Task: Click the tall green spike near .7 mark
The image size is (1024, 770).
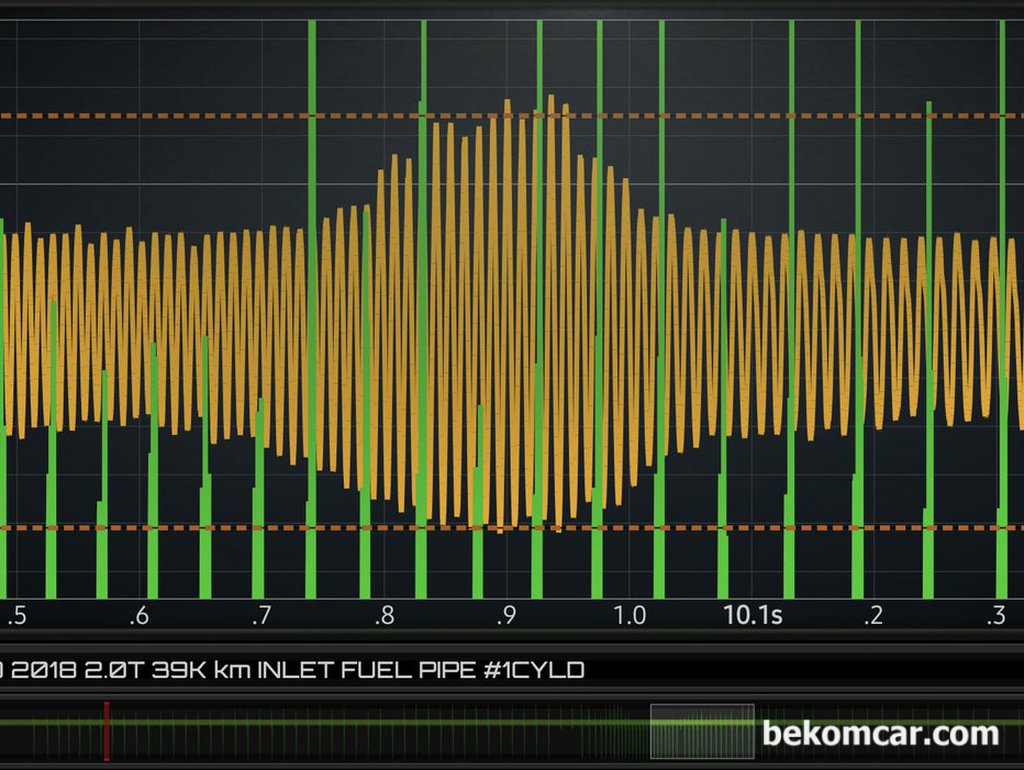Action: point(312,150)
